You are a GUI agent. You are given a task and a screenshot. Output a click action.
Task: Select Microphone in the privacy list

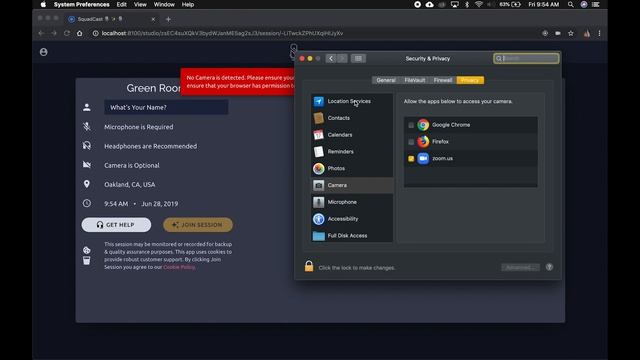coord(352,202)
